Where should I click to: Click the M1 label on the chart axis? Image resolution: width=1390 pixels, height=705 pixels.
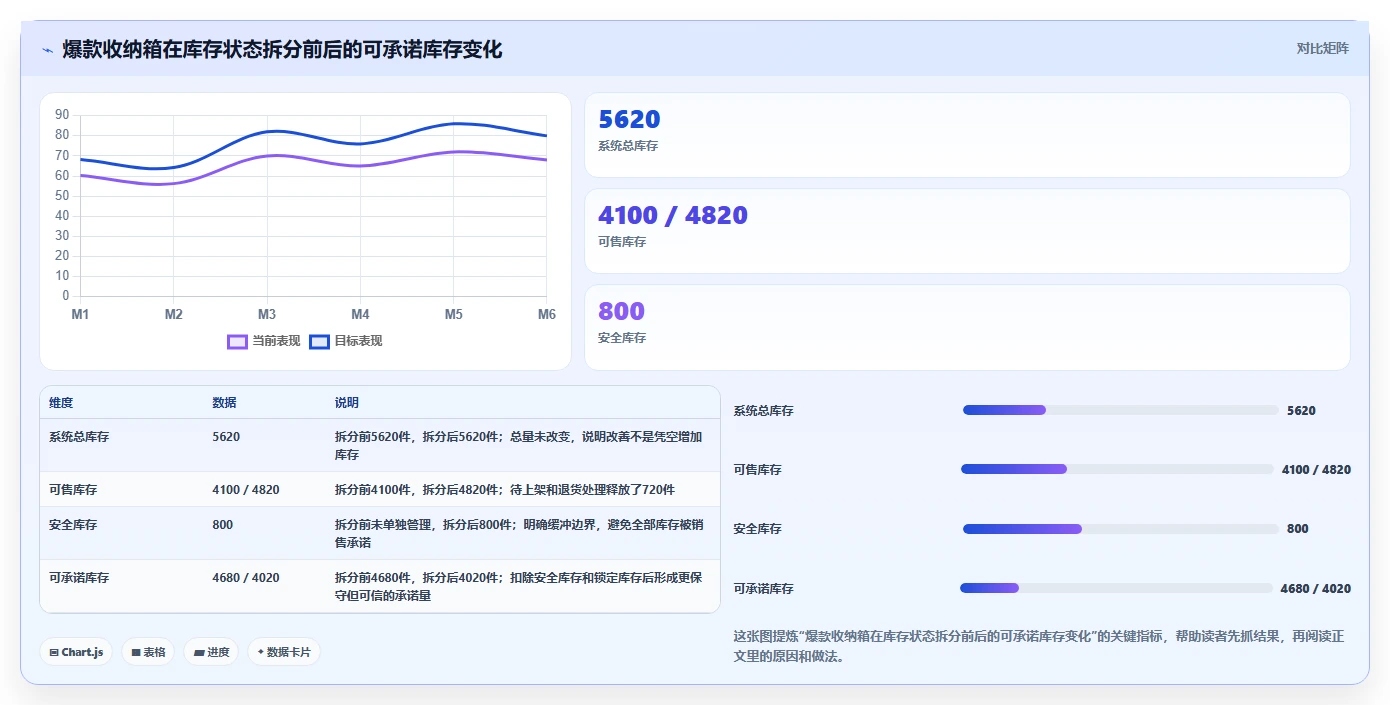pos(80,315)
